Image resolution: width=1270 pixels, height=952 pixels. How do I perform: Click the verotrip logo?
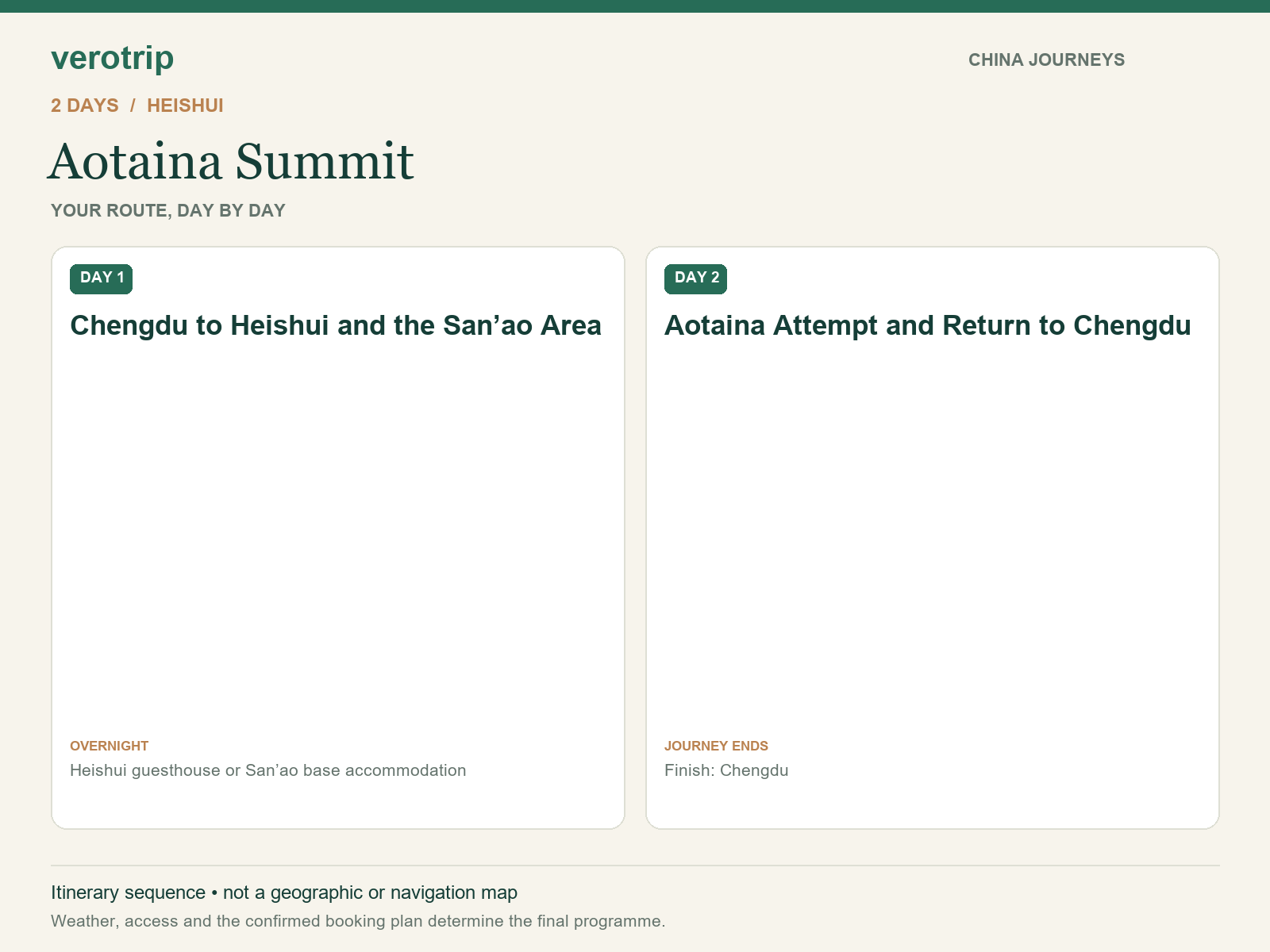coord(112,58)
